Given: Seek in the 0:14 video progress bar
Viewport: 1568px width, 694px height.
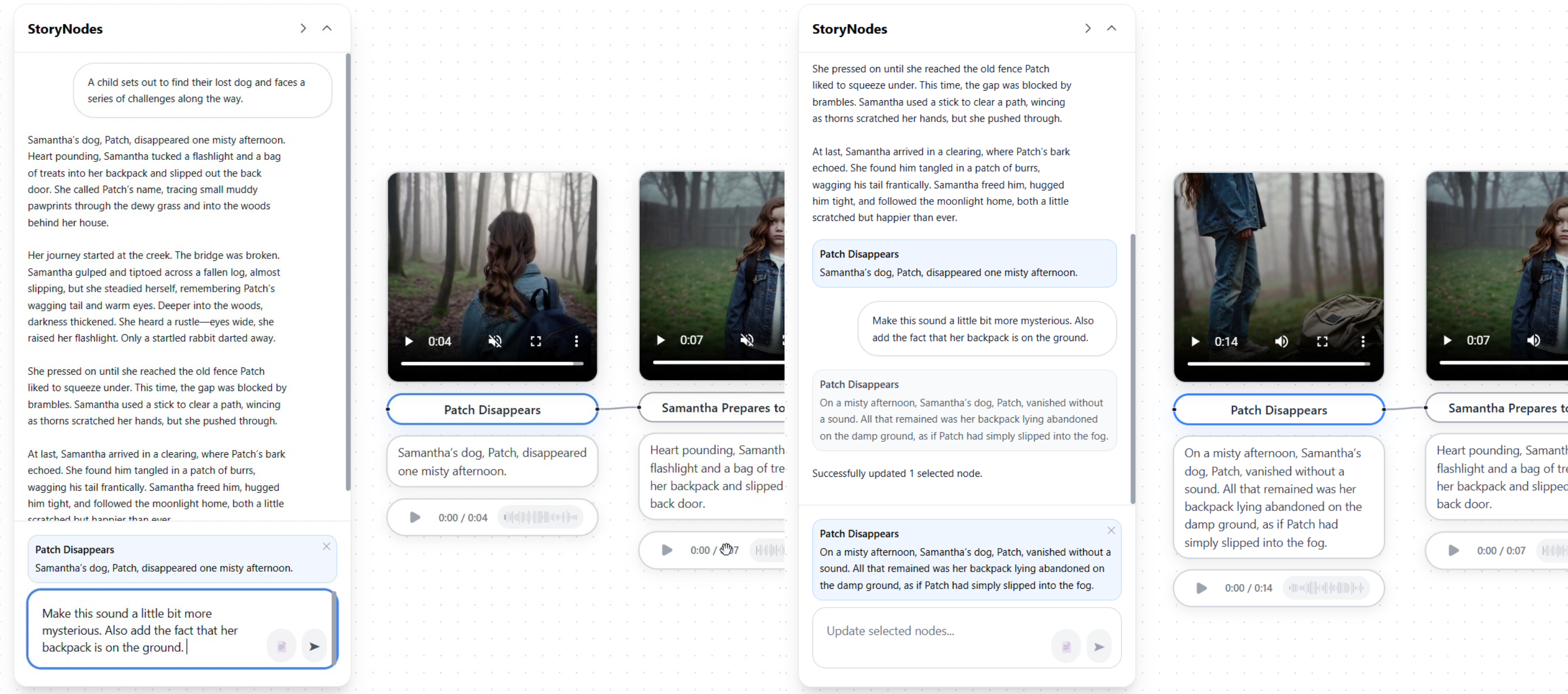Looking at the screenshot, I should [x=1278, y=364].
